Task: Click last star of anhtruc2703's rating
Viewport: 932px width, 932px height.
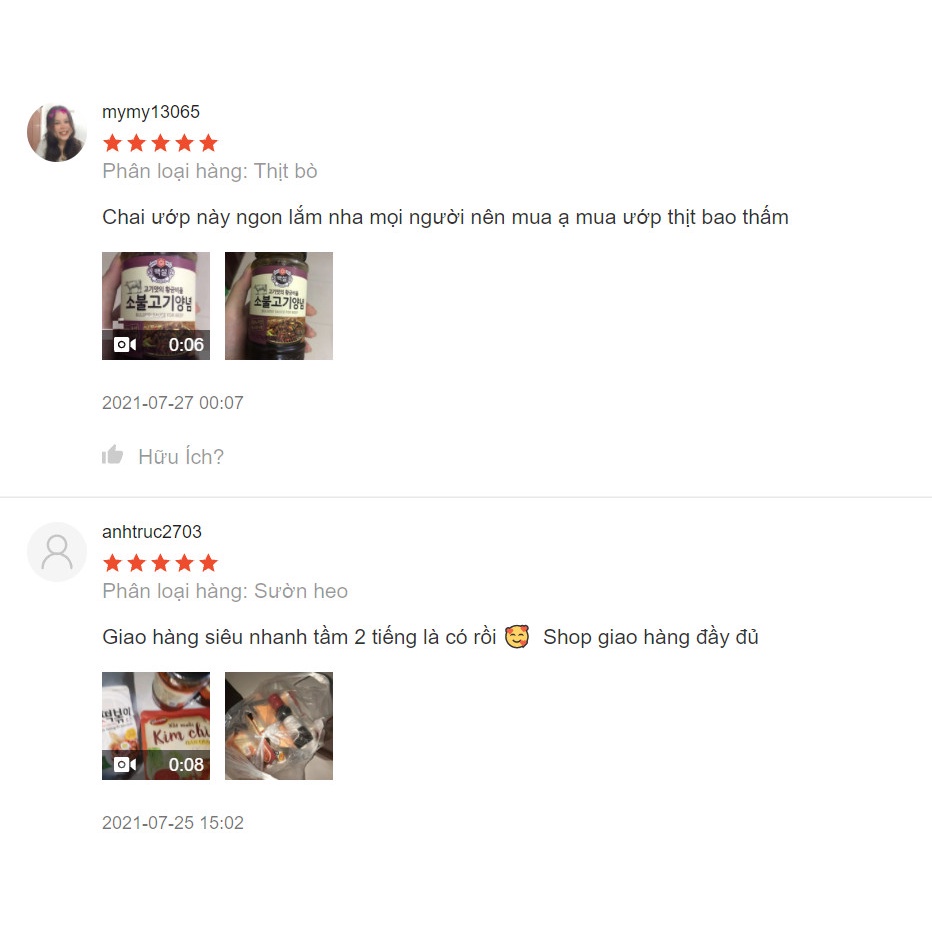Action: coord(209,562)
